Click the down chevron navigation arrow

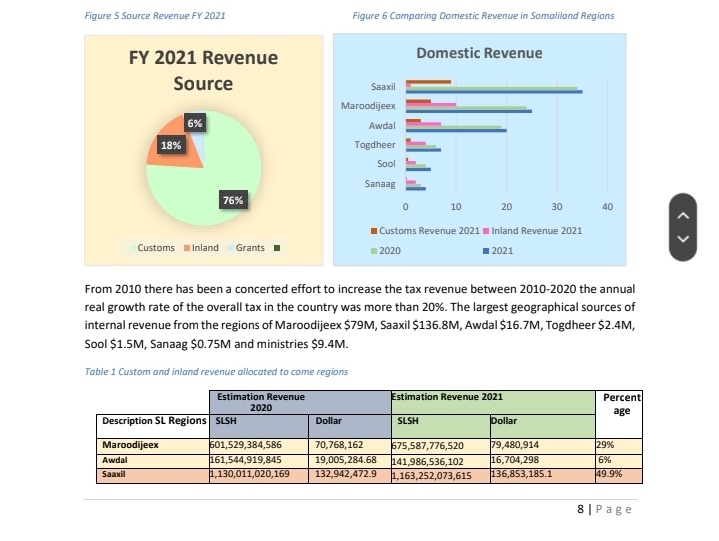(684, 240)
